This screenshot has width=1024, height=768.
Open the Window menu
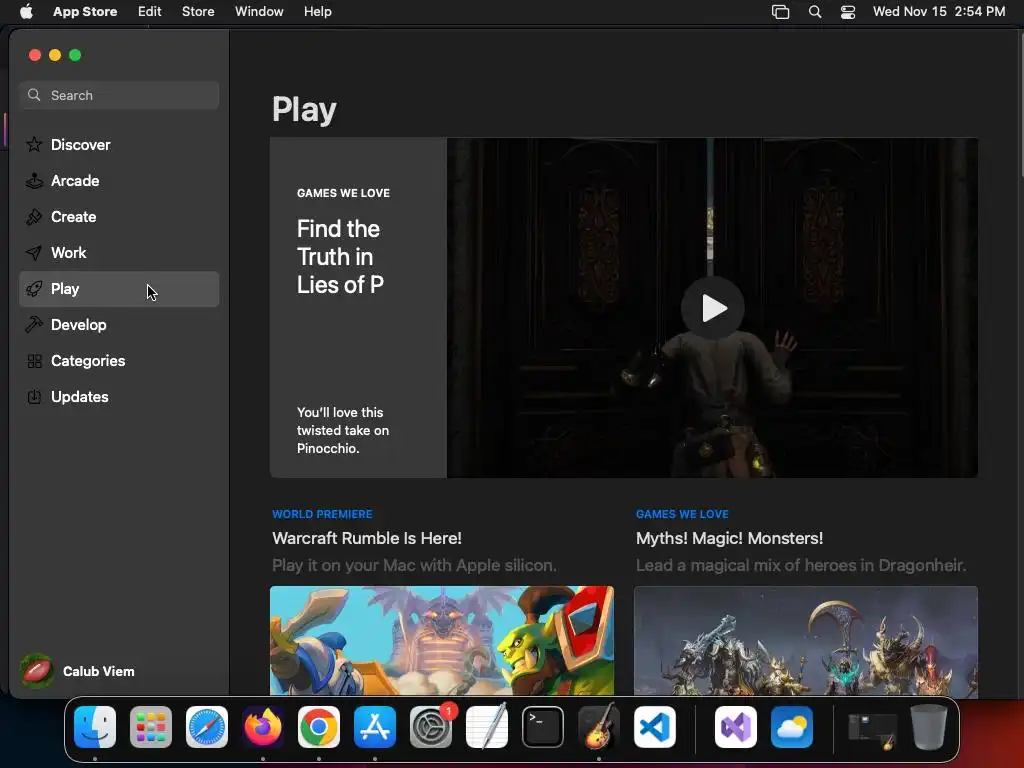point(259,12)
